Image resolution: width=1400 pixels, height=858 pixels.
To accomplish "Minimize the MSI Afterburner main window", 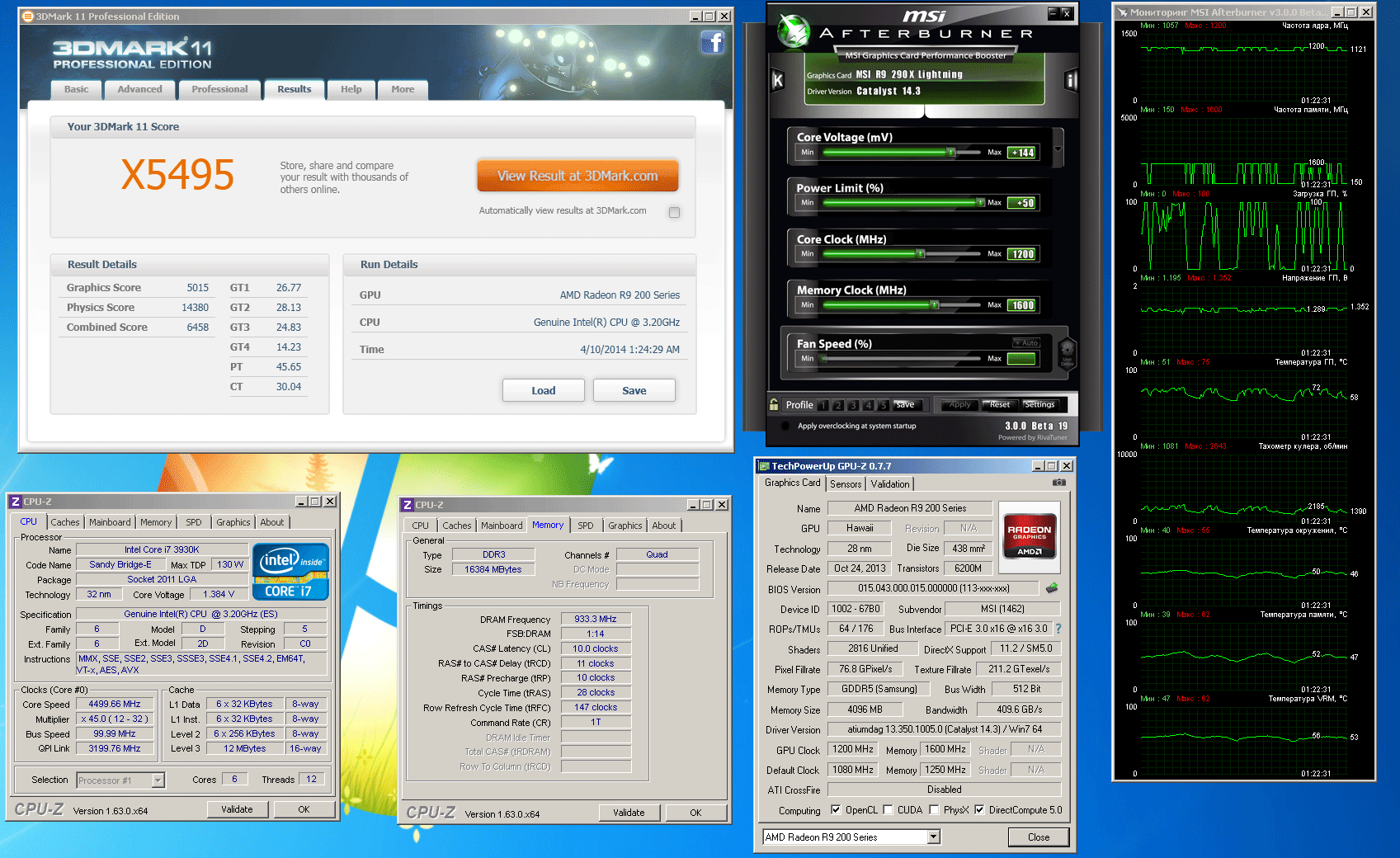I will 1052,13.
